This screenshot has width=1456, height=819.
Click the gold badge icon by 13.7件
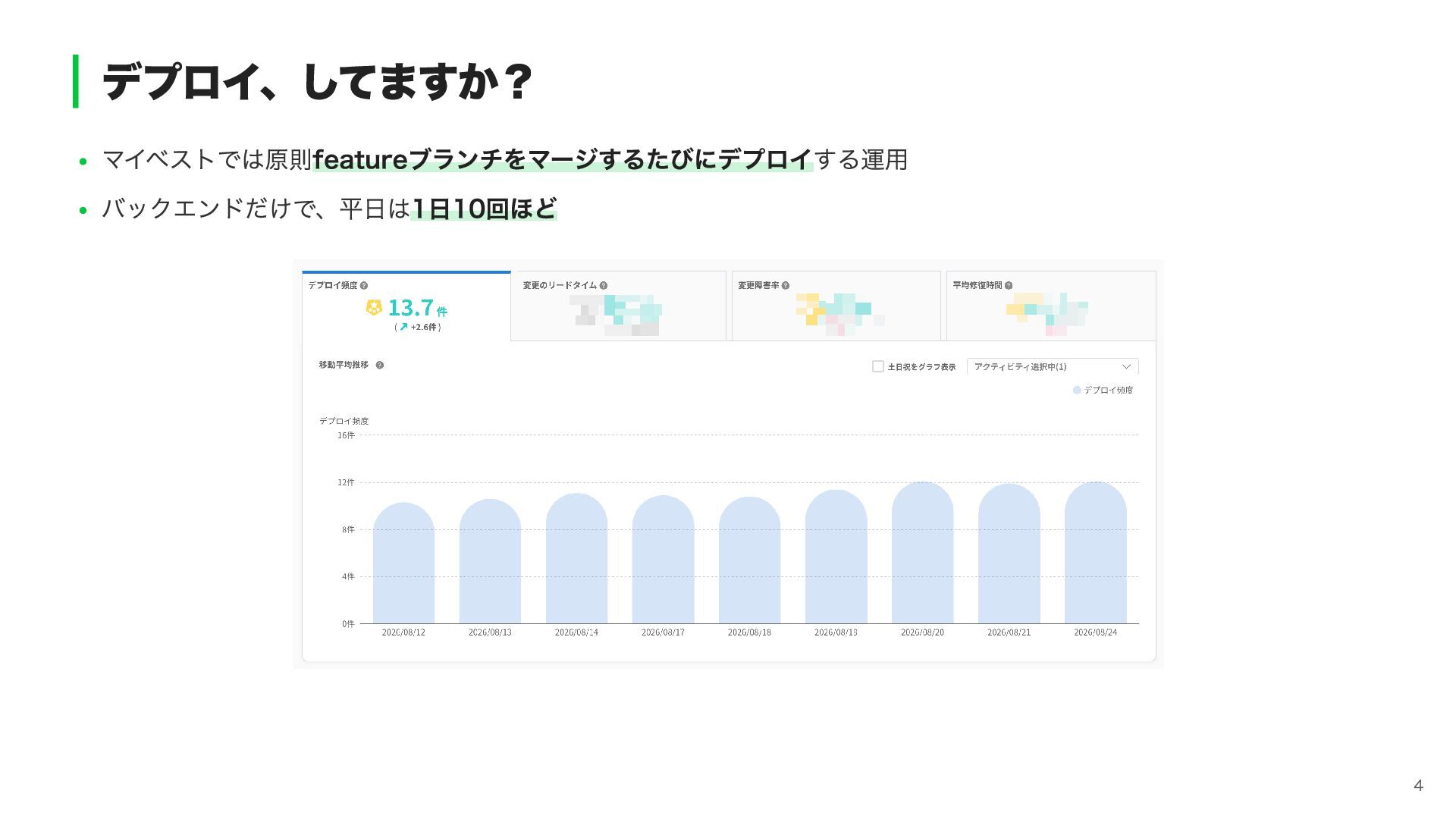click(x=374, y=307)
